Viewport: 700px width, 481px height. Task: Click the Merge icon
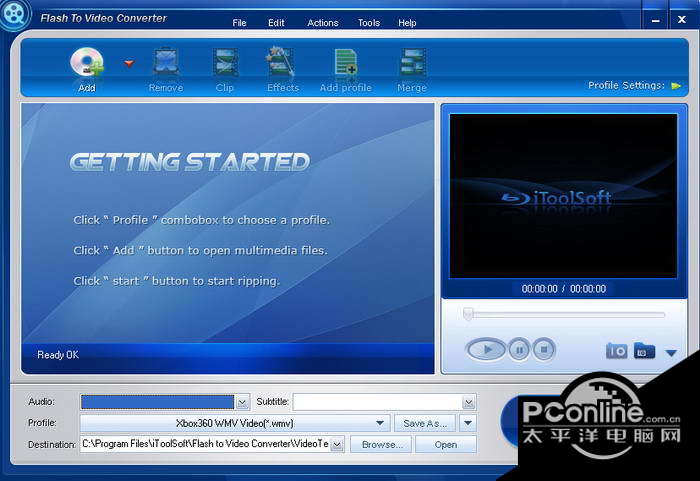click(x=412, y=63)
